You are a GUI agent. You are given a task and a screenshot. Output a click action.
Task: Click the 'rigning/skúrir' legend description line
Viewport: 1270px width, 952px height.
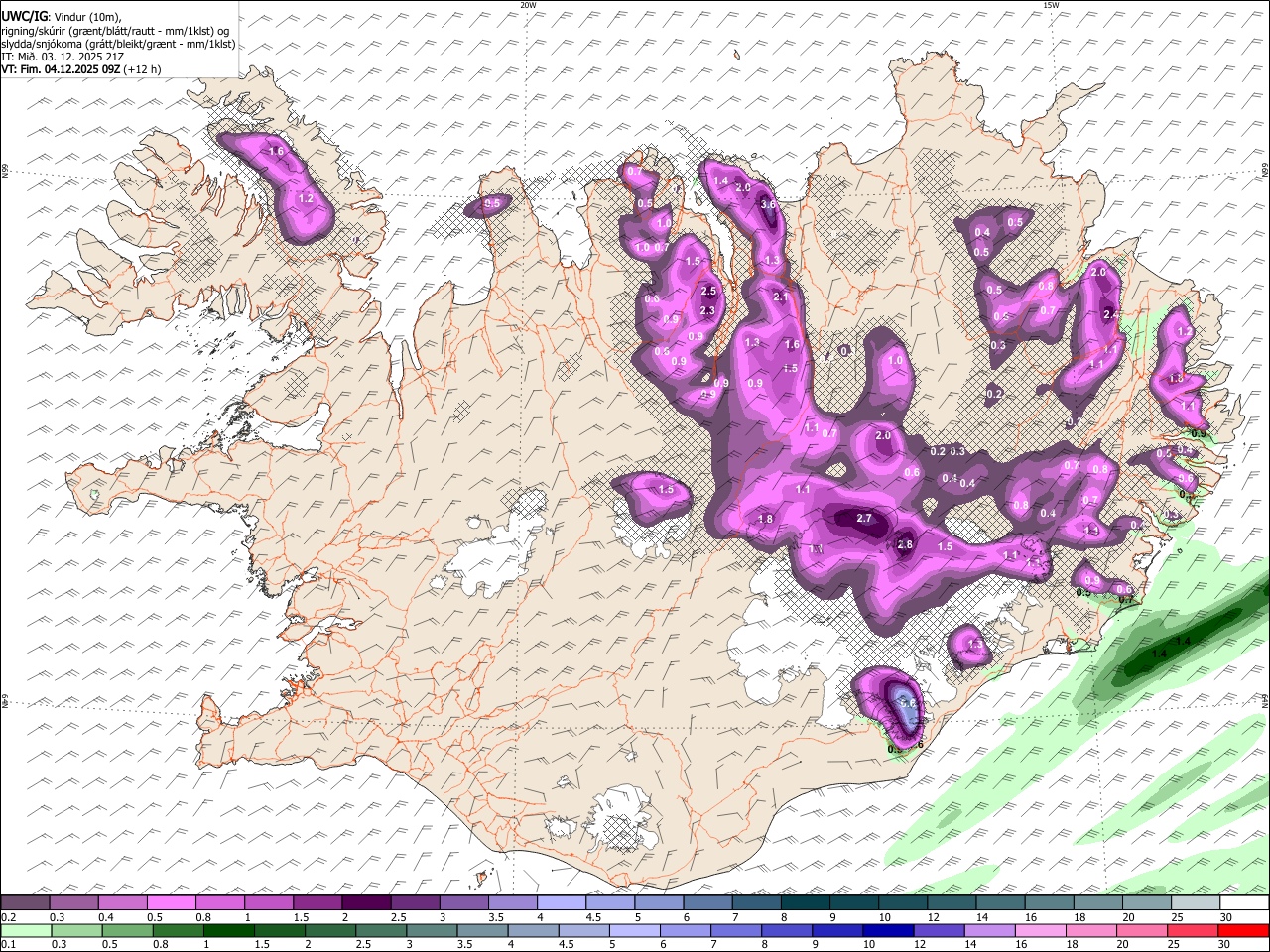115,30
